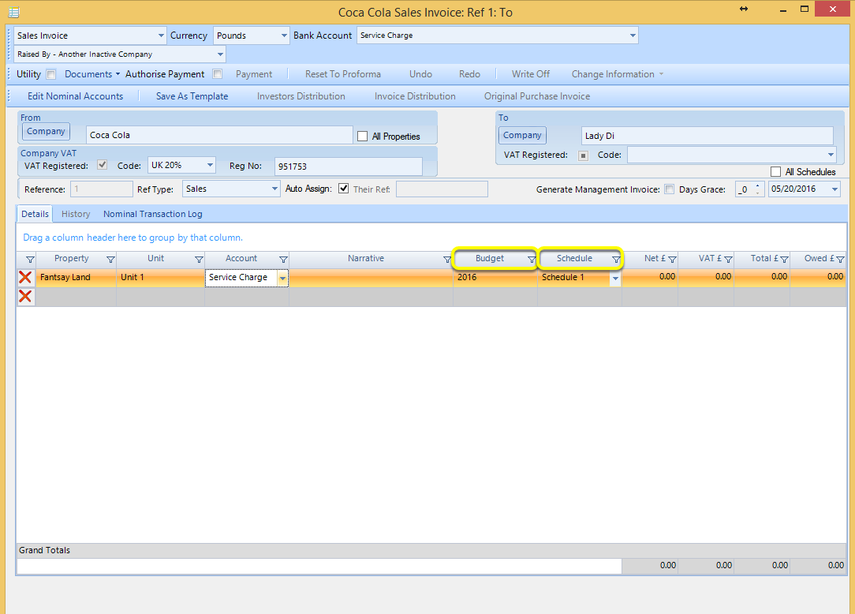Open the VAT £ column filter icon

(728, 259)
